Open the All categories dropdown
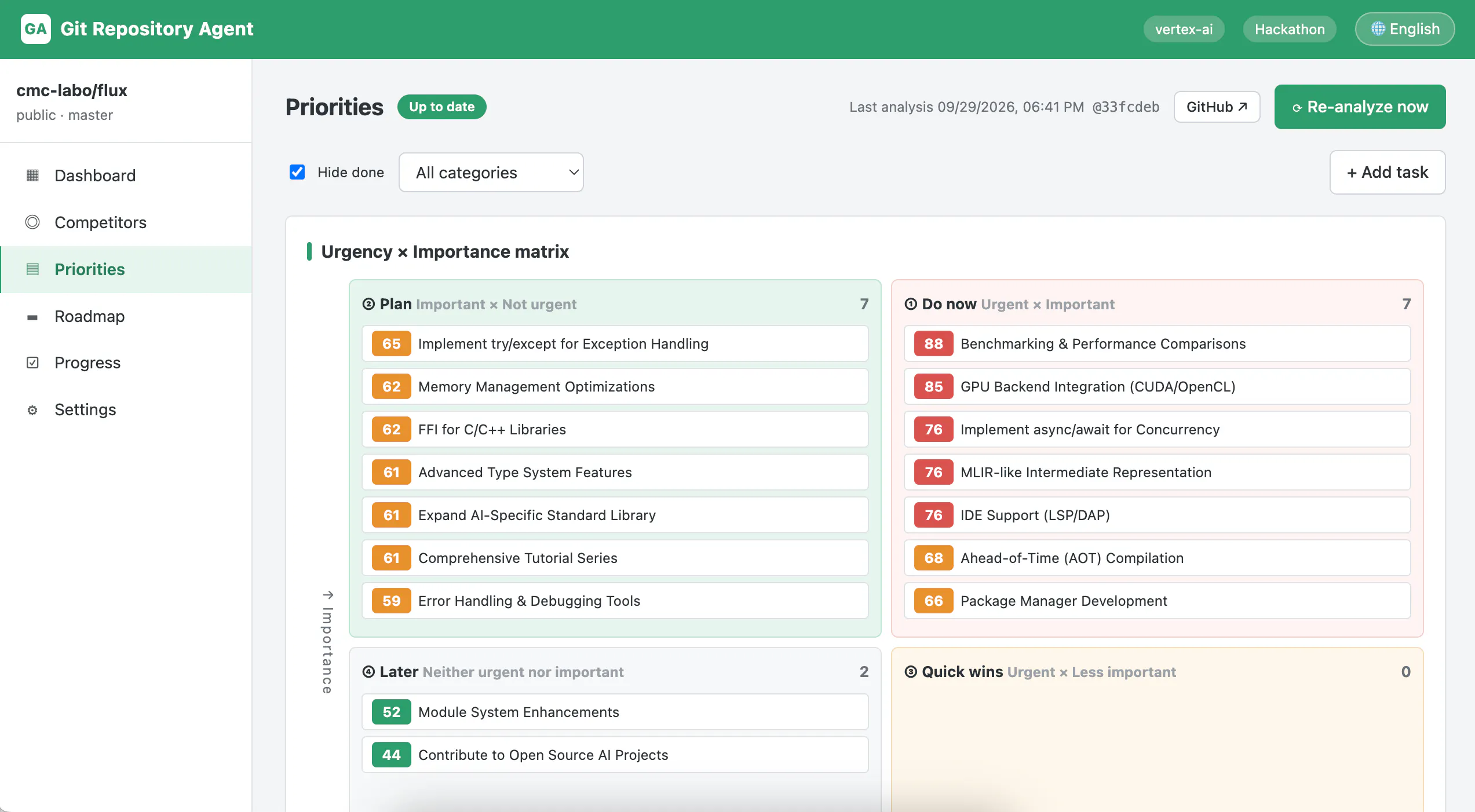The width and height of the screenshot is (1475, 812). 491,172
